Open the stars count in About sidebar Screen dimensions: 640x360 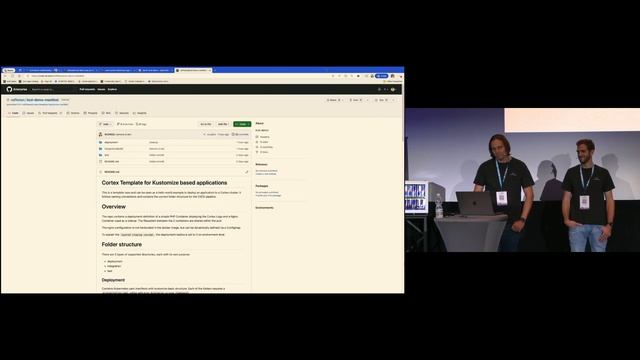coord(262,142)
